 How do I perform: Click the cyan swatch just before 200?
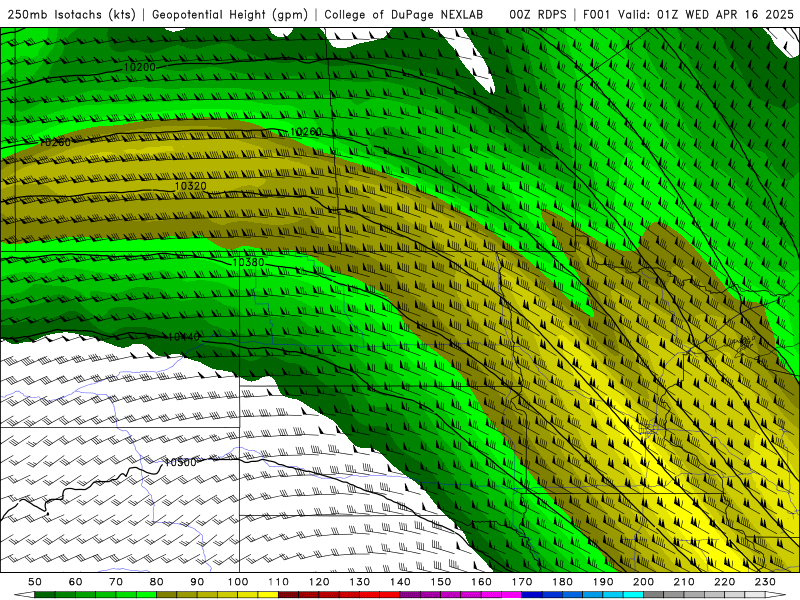633,595
